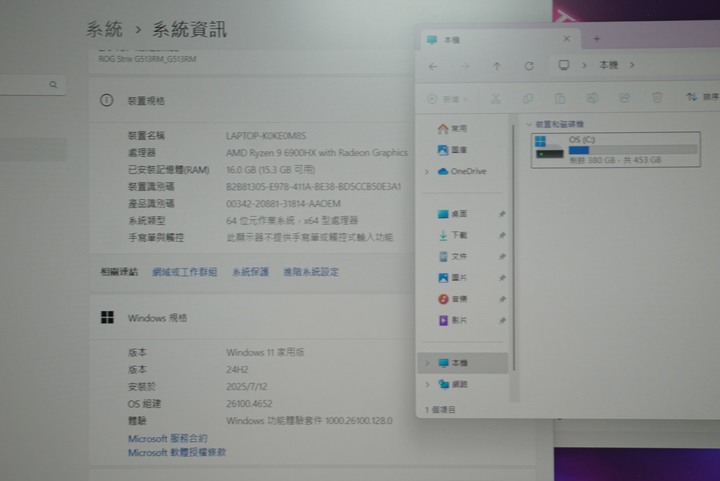Open Advanced system settings link
720x481 pixels.
point(311,272)
